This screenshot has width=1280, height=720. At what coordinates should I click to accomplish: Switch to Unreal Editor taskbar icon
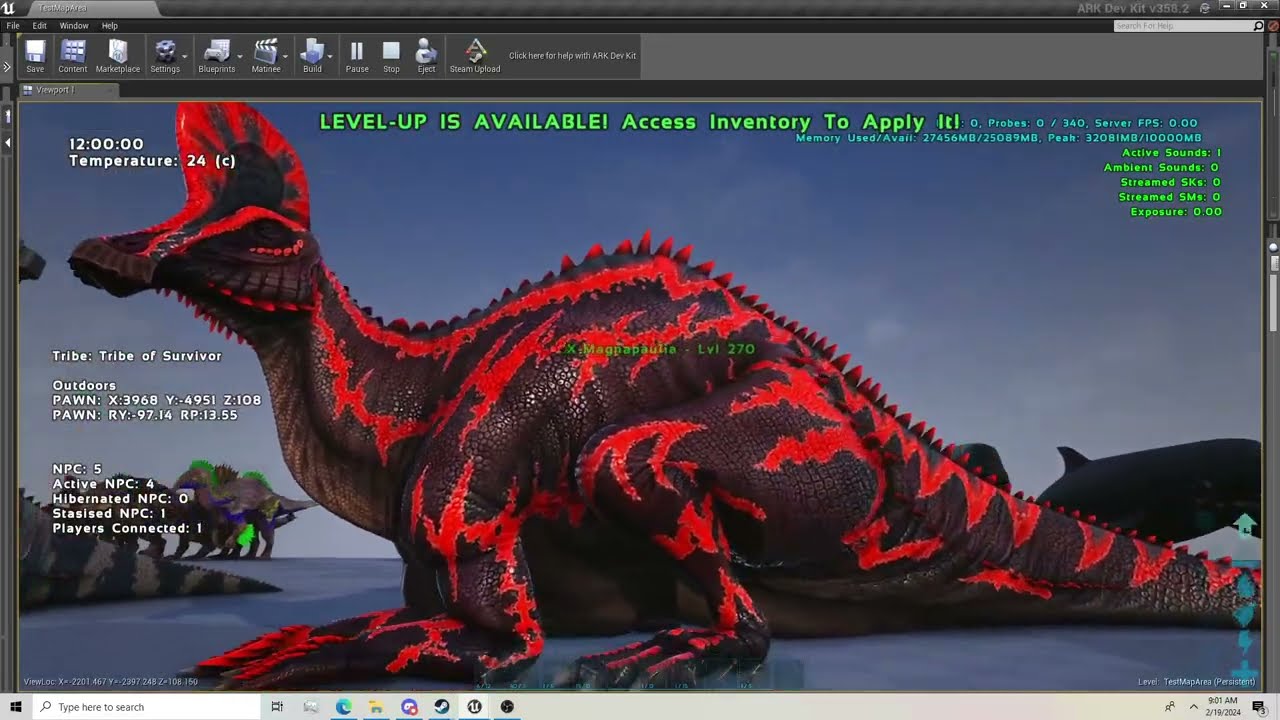tap(474, 707)
